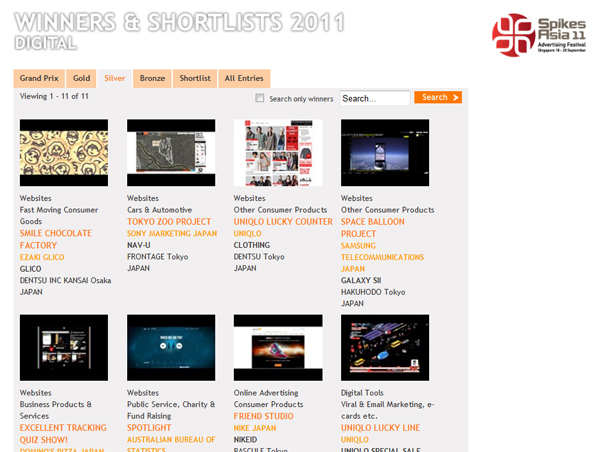Click the 'Viewing 1 - 11 of 11' text
Image resolution: width=600 pixels, height=452 pixels.
click(54, 96)
